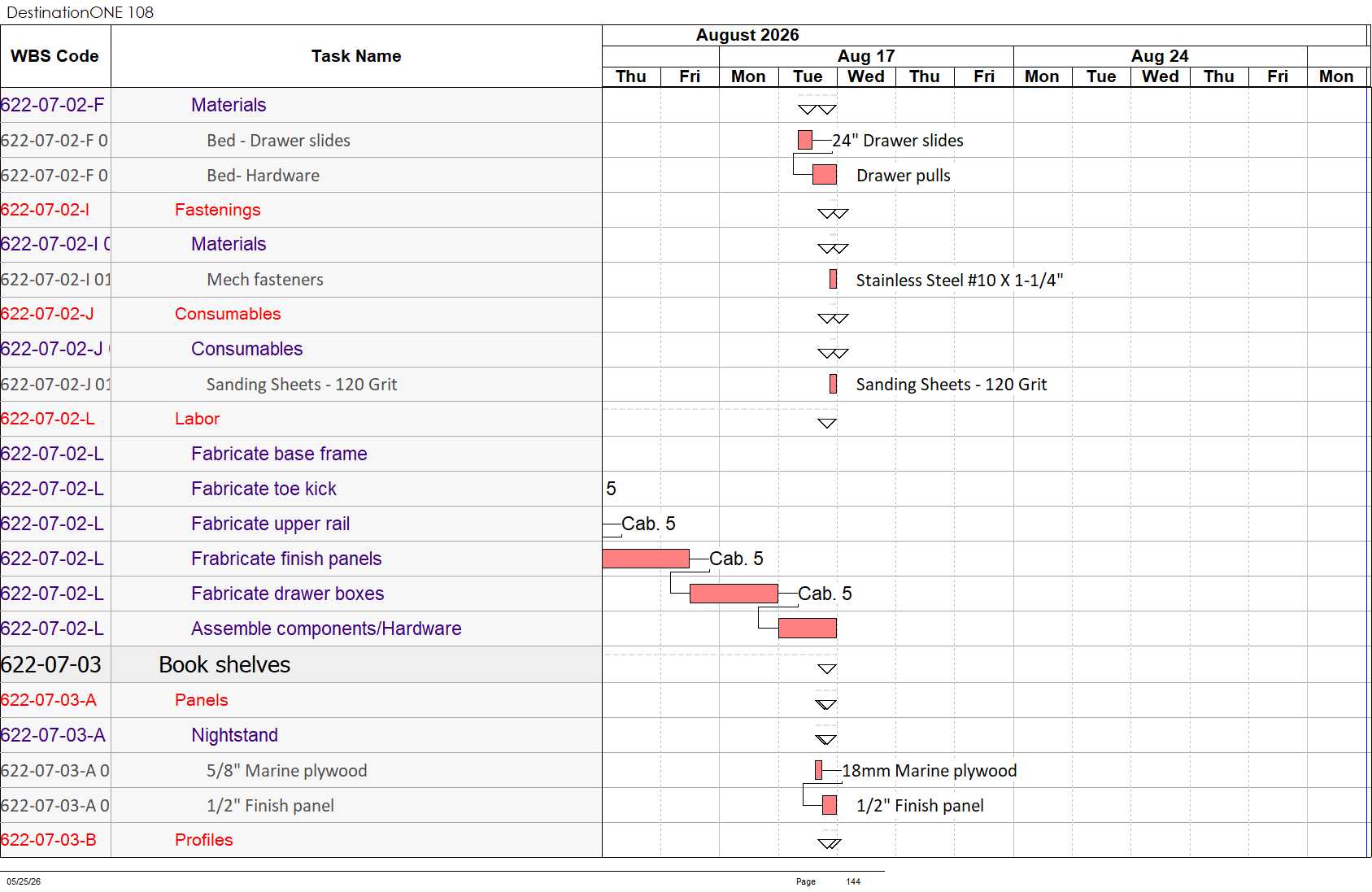Click the 24" Drawer slides chart label

point(898,141)
